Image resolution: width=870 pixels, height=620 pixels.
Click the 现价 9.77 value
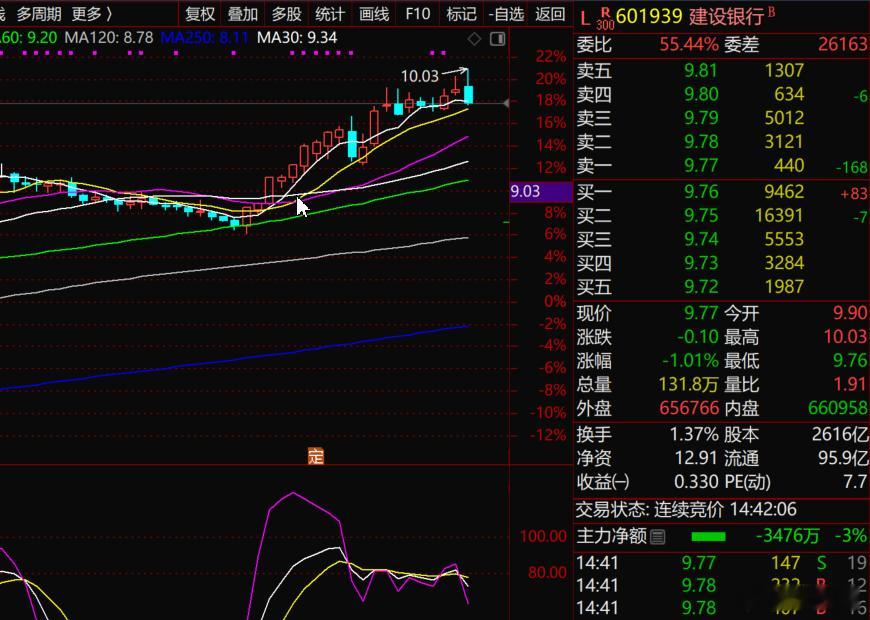(x=701, y=313)
